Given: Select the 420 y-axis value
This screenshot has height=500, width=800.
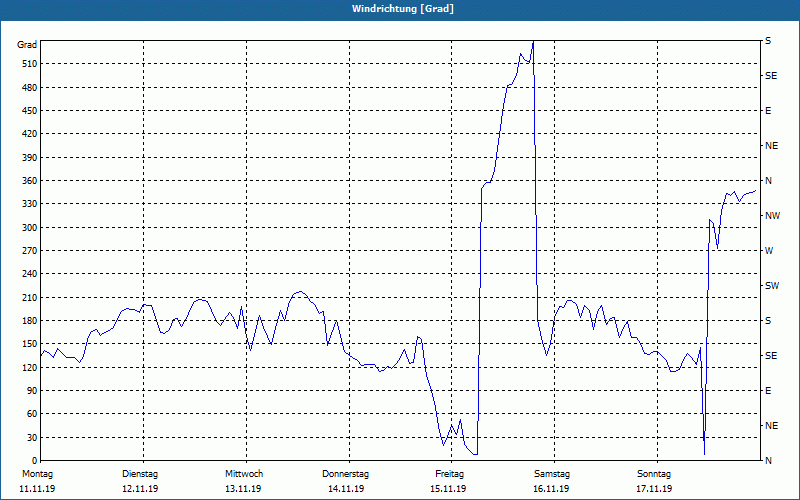Looking at the screenshot, I should tap(31, 134).
